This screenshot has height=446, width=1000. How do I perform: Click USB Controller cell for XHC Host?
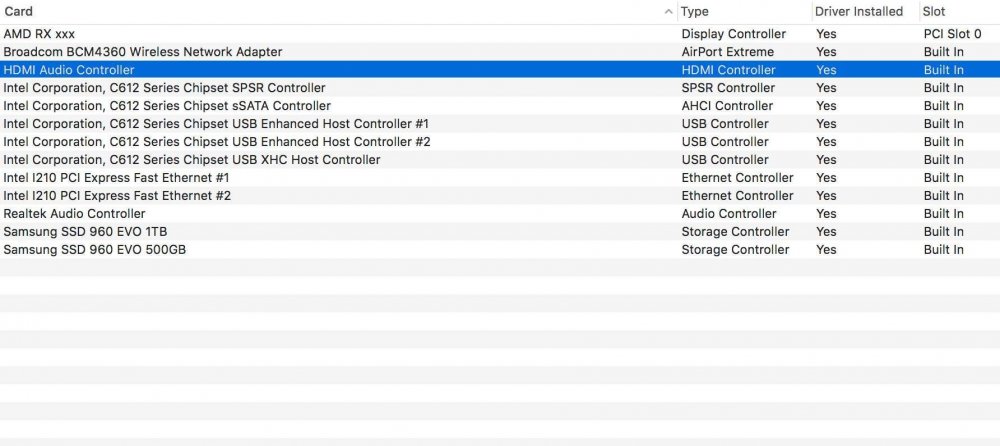coord(725,160)
